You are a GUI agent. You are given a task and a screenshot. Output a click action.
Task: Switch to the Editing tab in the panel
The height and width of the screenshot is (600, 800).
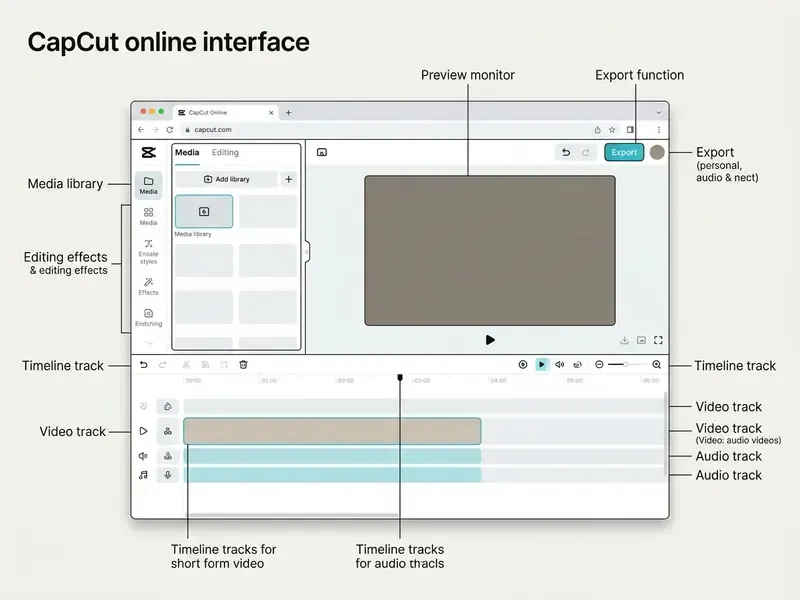pyautogui.click(x=225, y=152)
